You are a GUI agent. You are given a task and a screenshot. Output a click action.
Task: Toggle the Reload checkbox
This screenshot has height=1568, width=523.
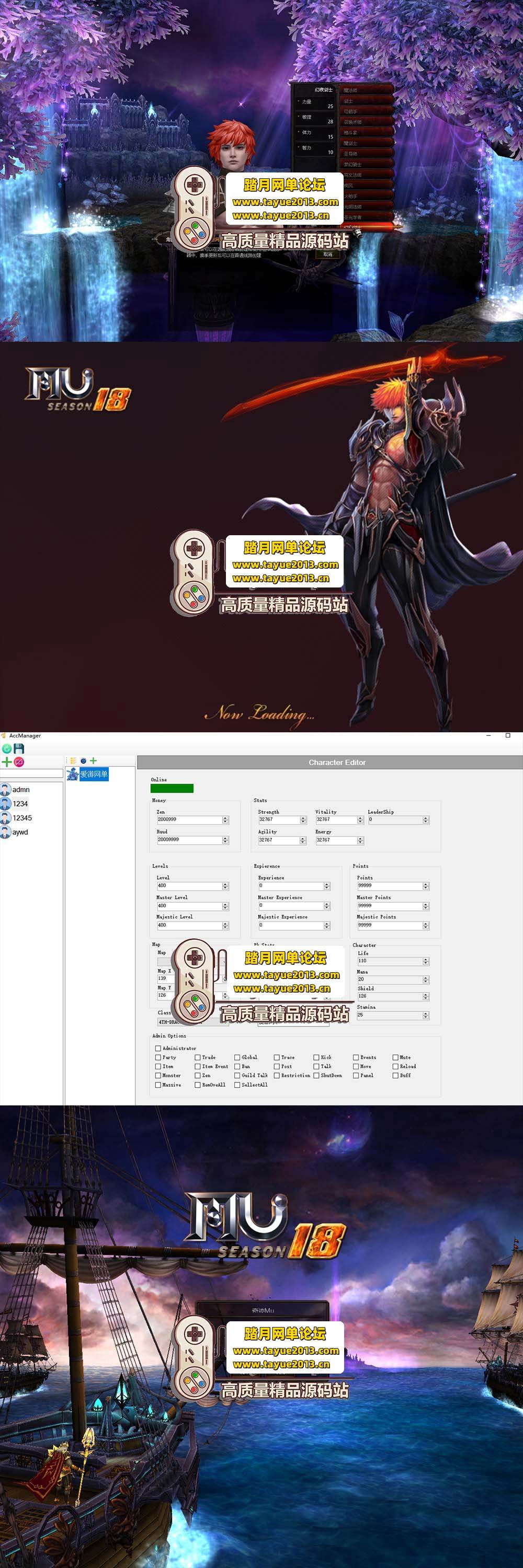pyautogui.click(x=395, y=1066)
